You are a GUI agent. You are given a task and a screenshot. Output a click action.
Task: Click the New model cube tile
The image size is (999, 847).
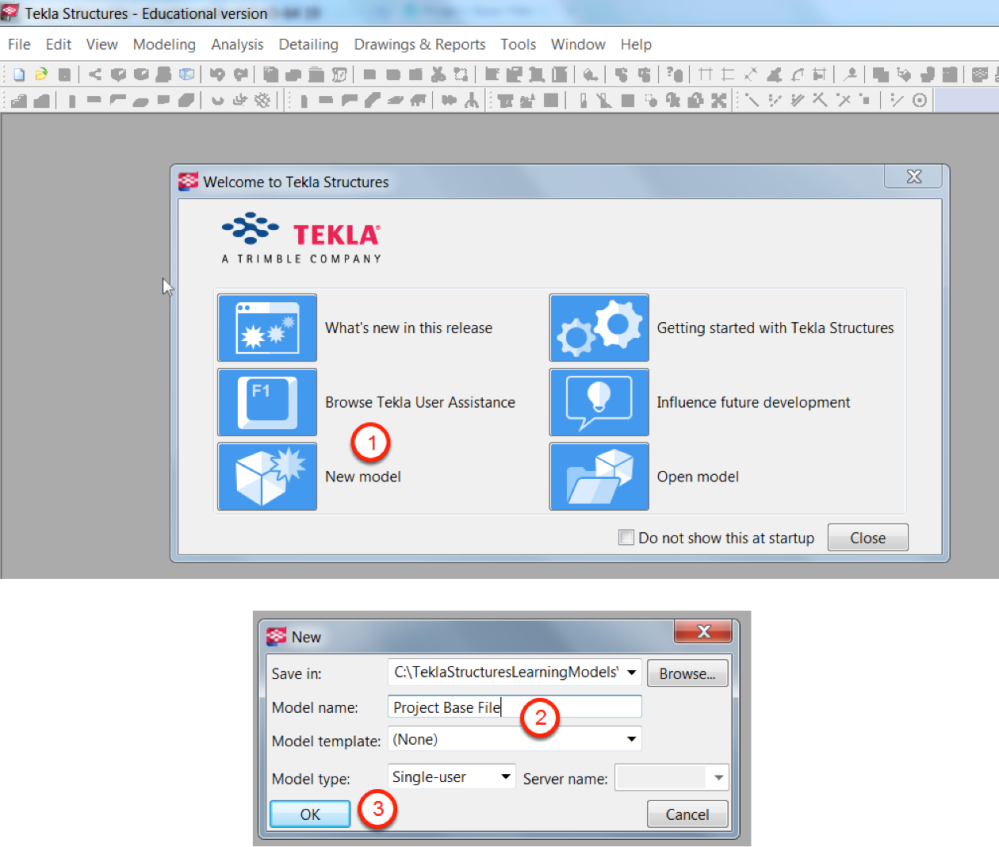[x=267, y=477]
